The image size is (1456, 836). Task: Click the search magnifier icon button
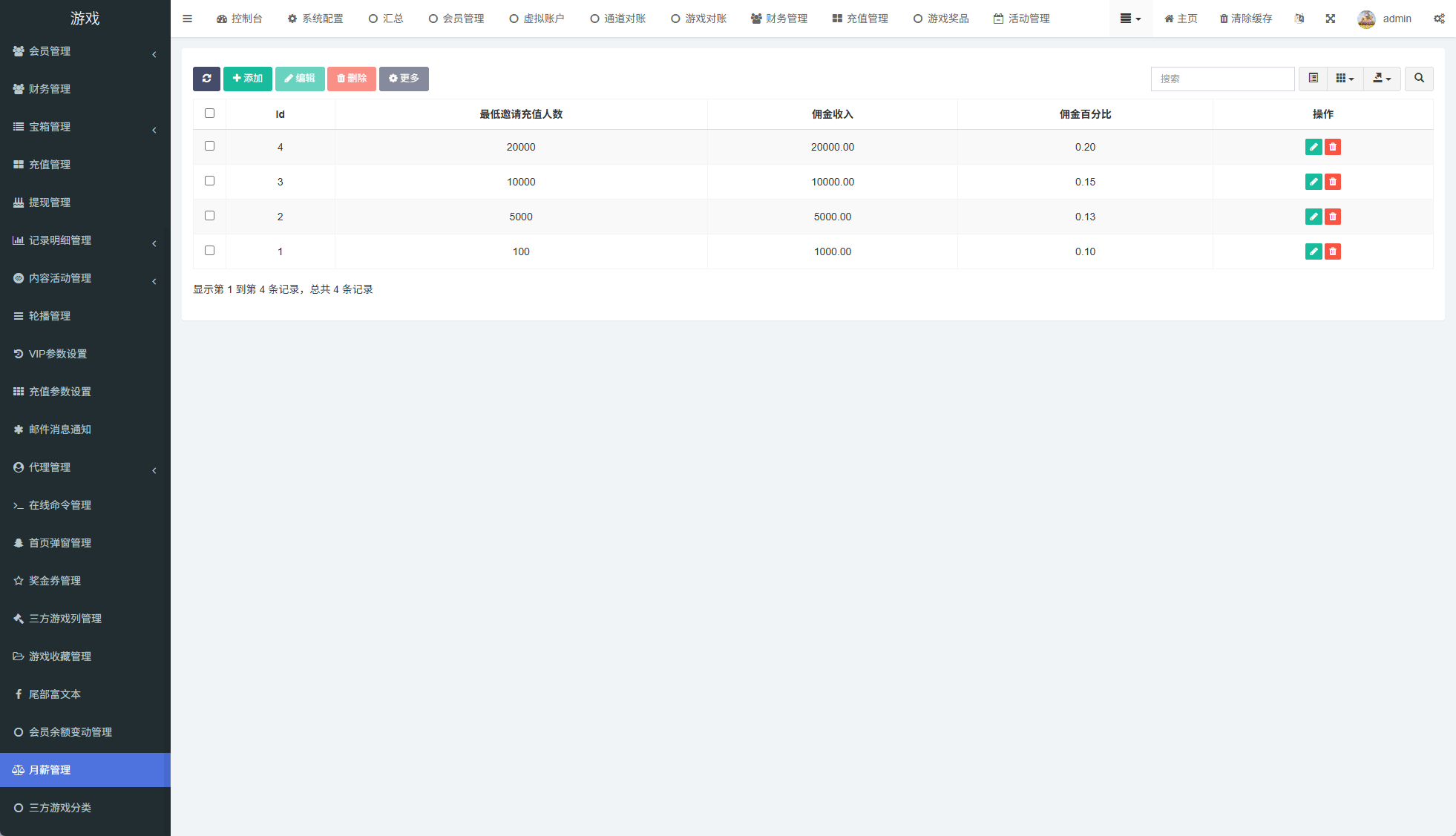point(1418,79)
